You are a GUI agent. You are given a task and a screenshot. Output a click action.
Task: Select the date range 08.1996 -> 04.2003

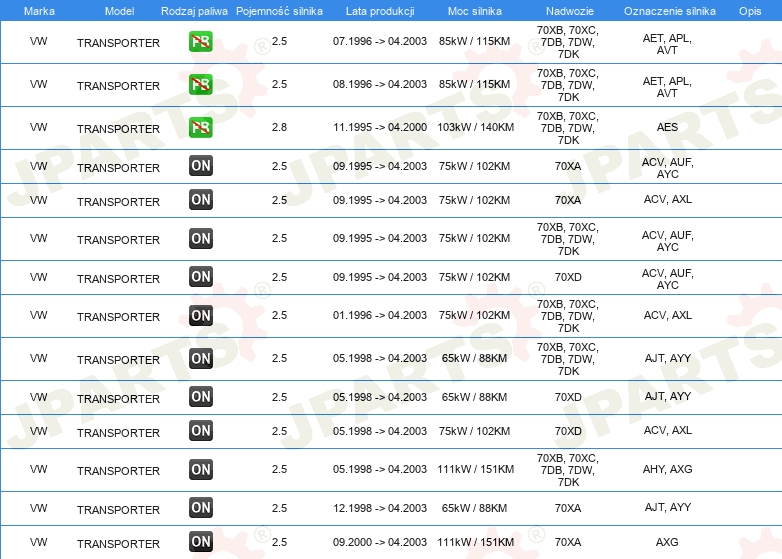[x=380, y=84]
